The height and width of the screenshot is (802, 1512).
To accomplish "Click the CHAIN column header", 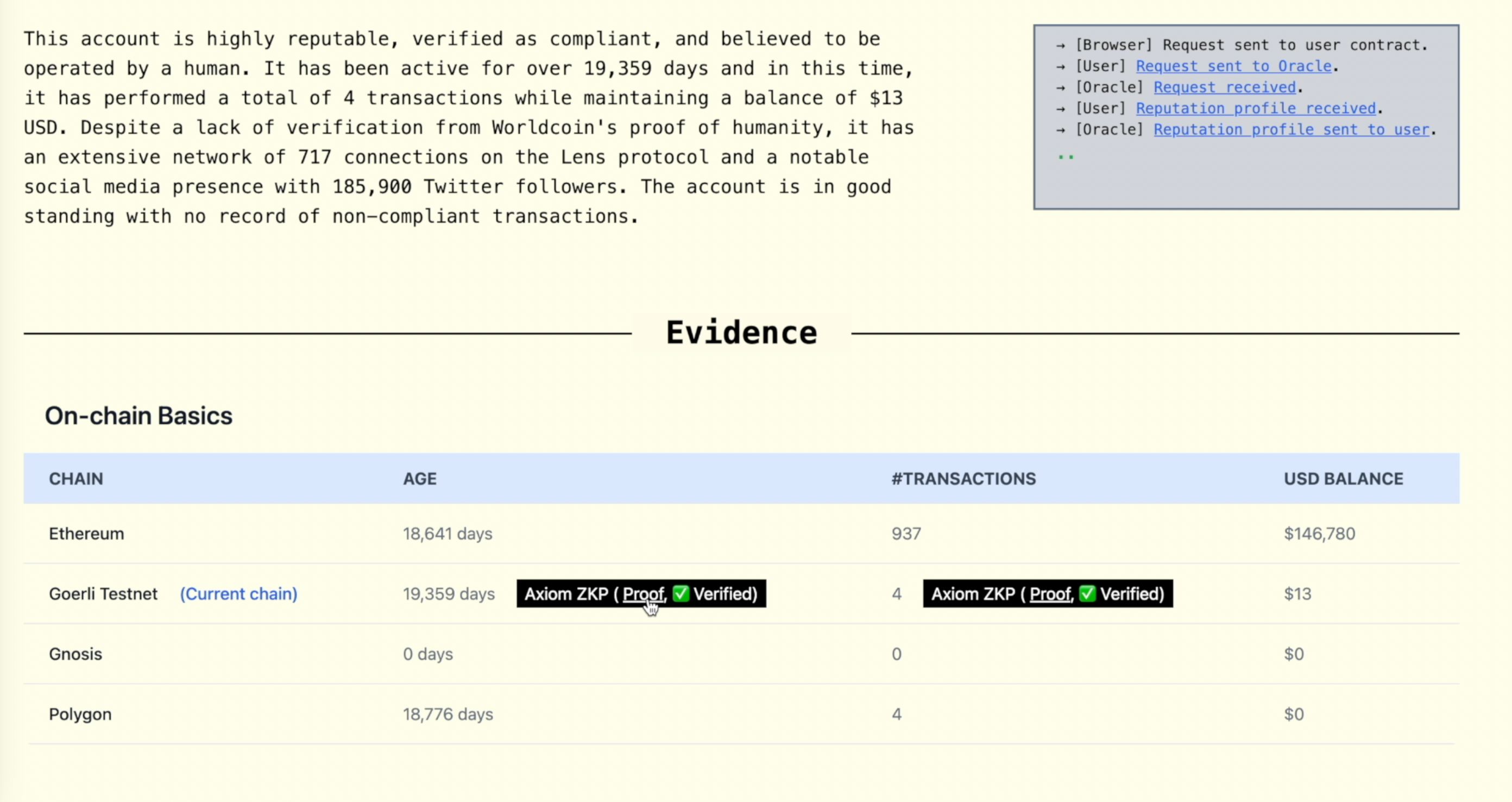I will click(x=75, y=479).
